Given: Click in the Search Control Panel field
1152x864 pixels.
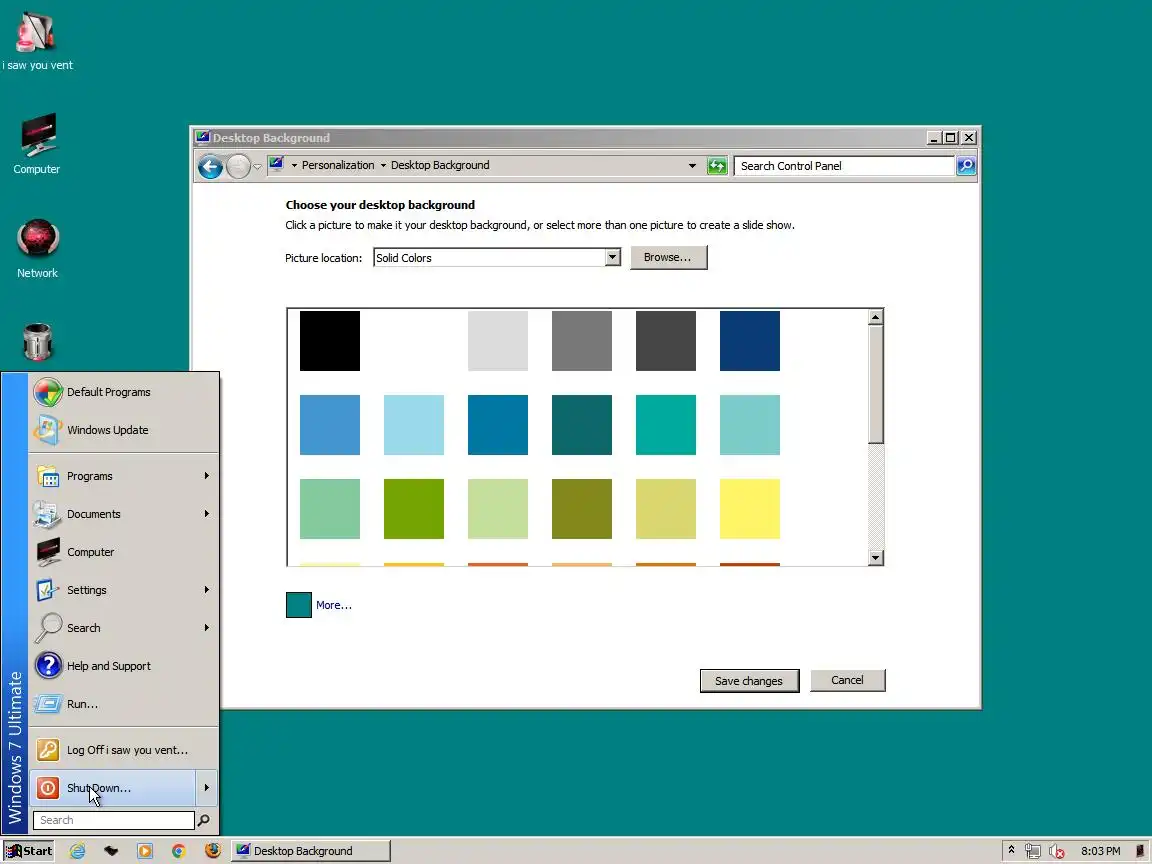Looking at the screenshot, I should pos(844,166).
